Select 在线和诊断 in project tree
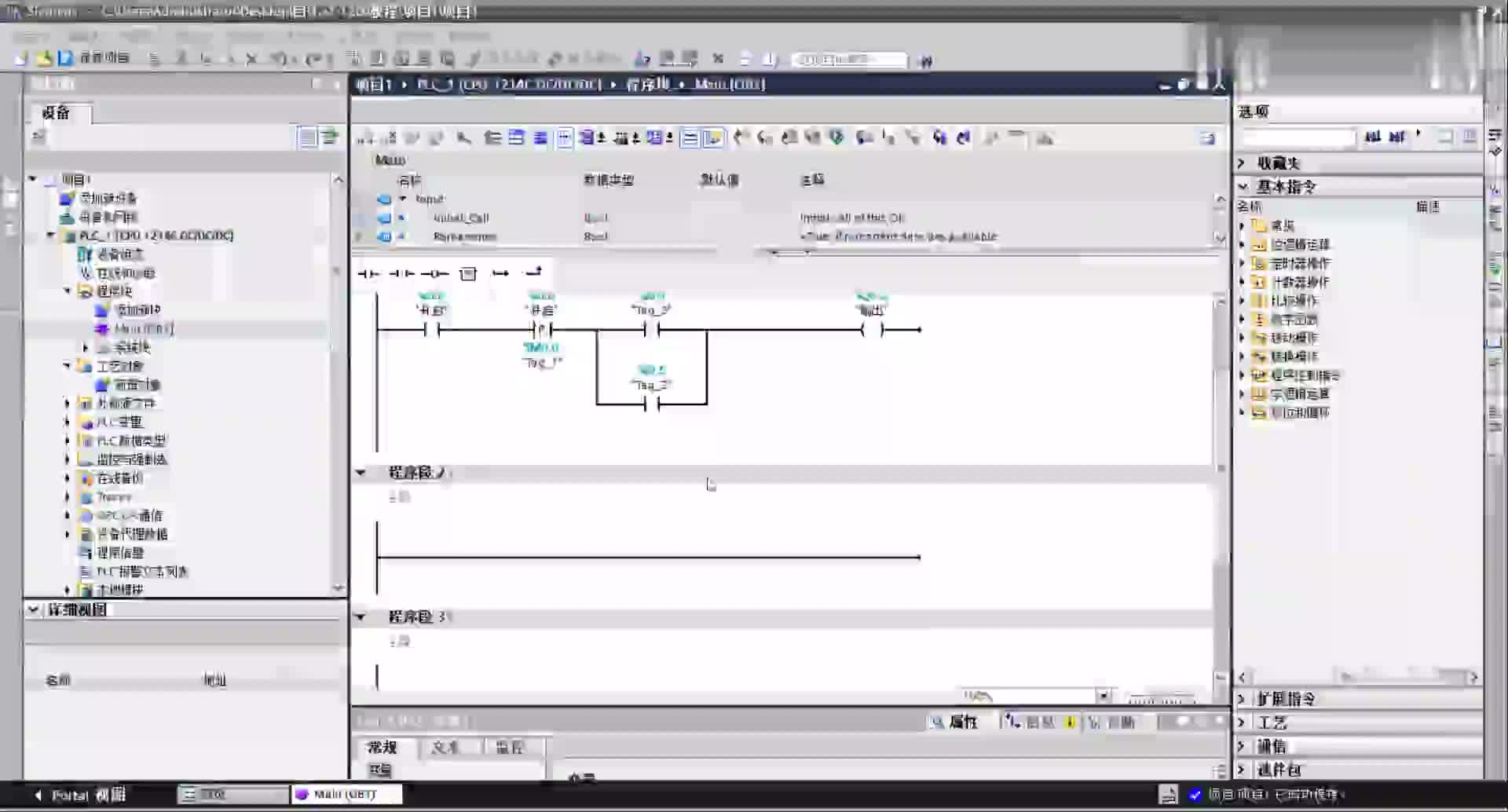This screenshot has height=812, width=1508. (x=126, y=272)
